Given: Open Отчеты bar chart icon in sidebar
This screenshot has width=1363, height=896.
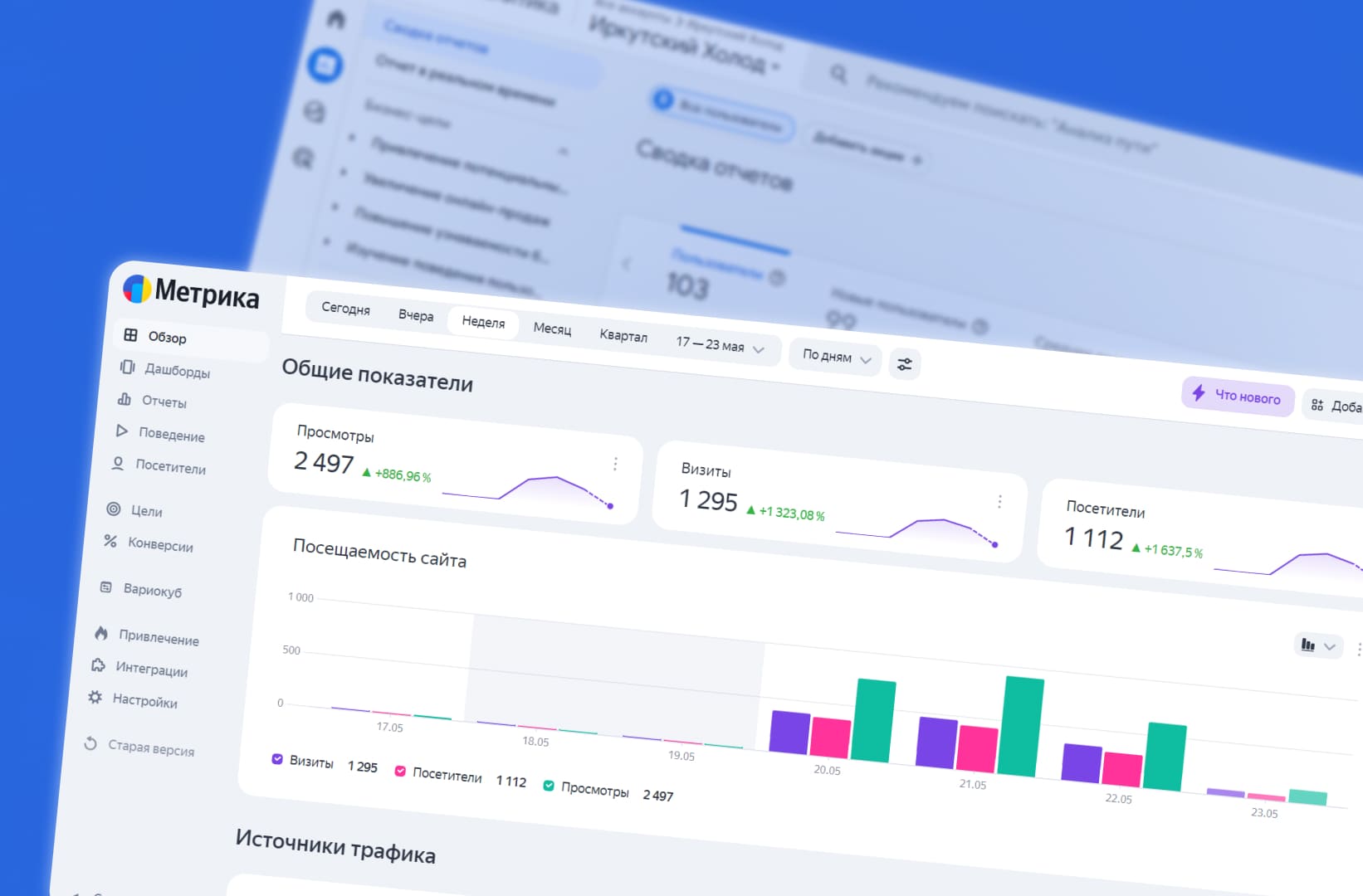Looking at the screenshot, I should click(125, 399).
